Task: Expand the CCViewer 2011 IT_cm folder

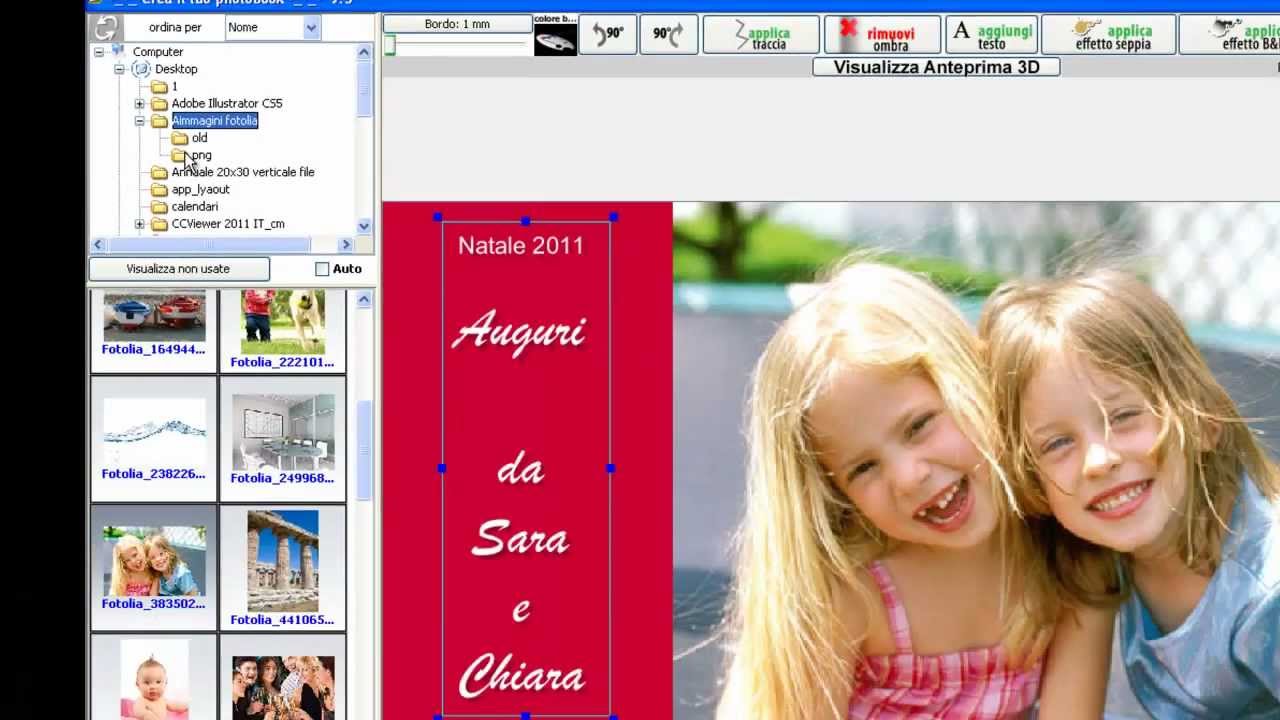Action: [x=139, y=224]
